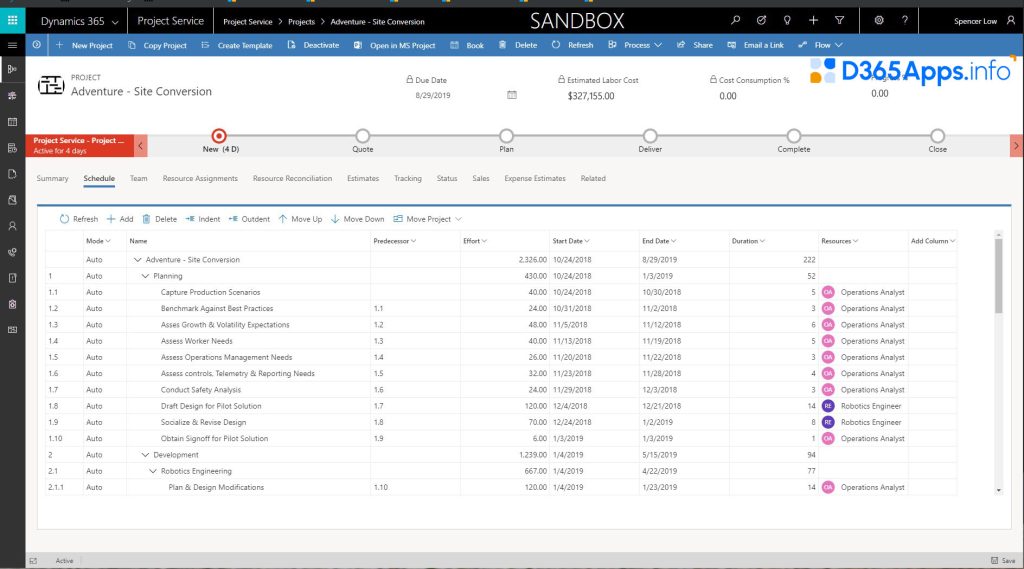This screenshot has width=1024, height=569.
Task: Click the Project Service app title
Action: 170,21
